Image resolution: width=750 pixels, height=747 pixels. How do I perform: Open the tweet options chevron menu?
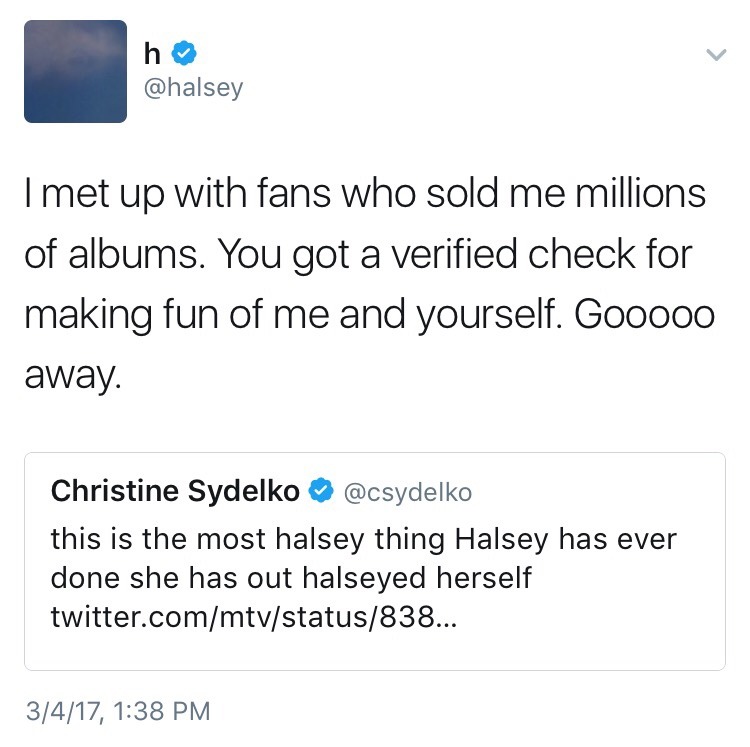click(716, 55)
